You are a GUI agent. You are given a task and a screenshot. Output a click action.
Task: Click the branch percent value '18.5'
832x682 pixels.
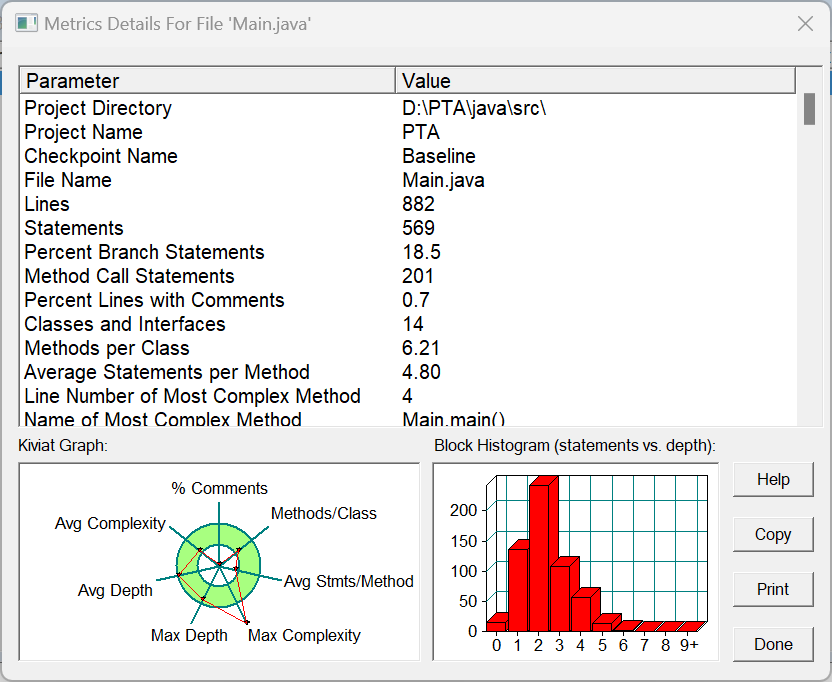[x=421, y=252]
